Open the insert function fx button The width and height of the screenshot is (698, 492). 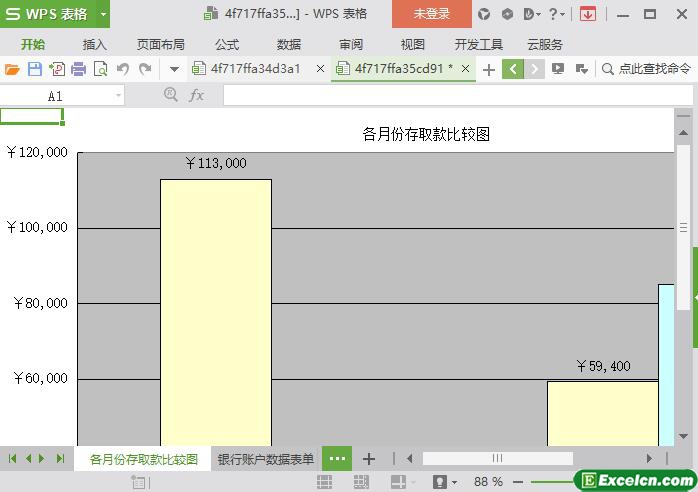point(196,95)
